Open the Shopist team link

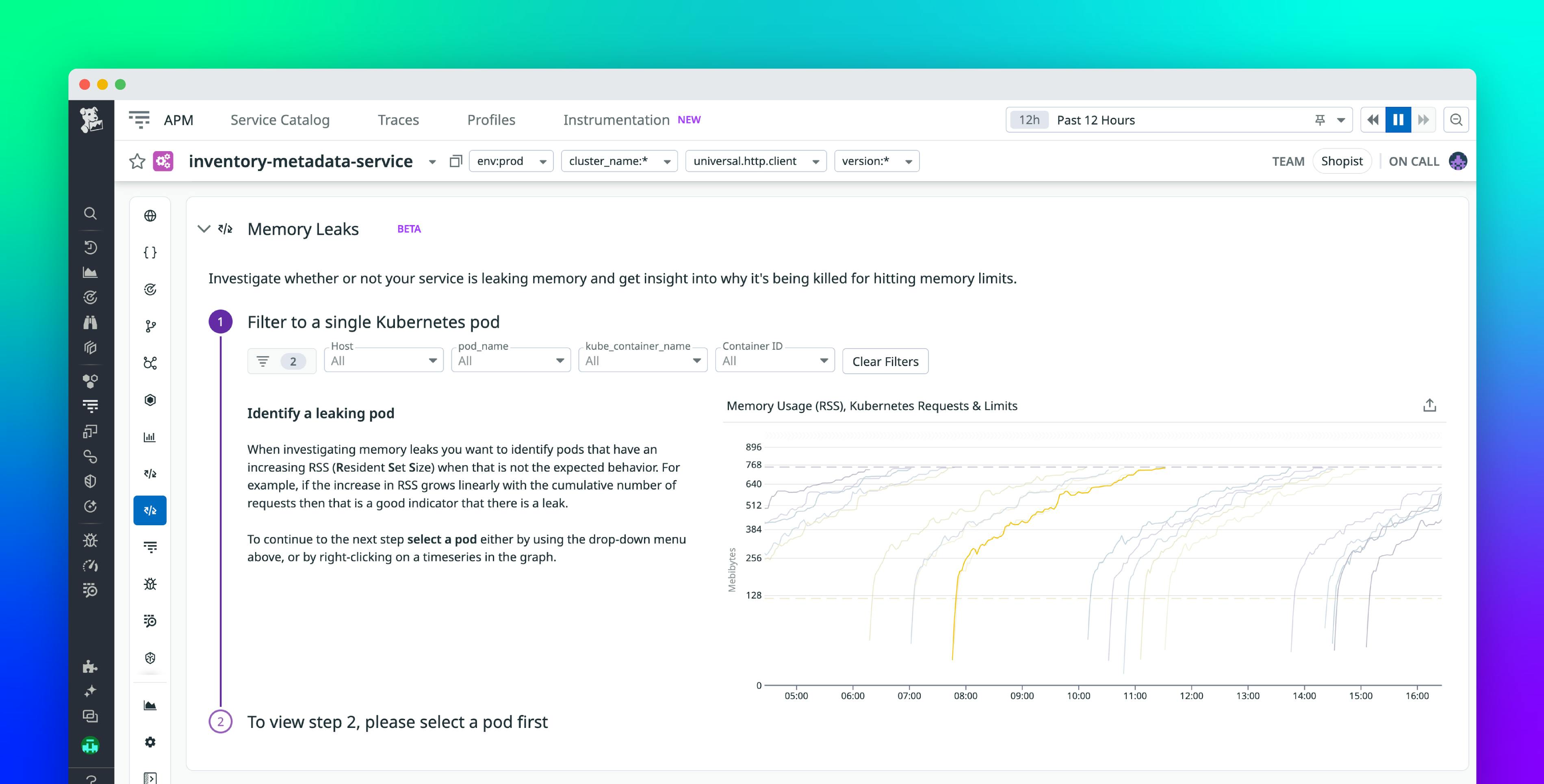(x=1342, y=160)
